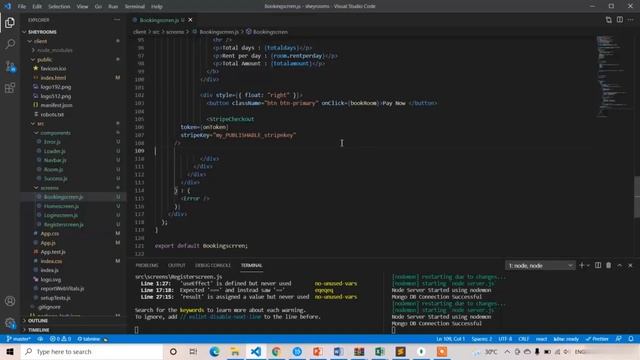
Task: Click the Windows search box
Action: [92, 351]
